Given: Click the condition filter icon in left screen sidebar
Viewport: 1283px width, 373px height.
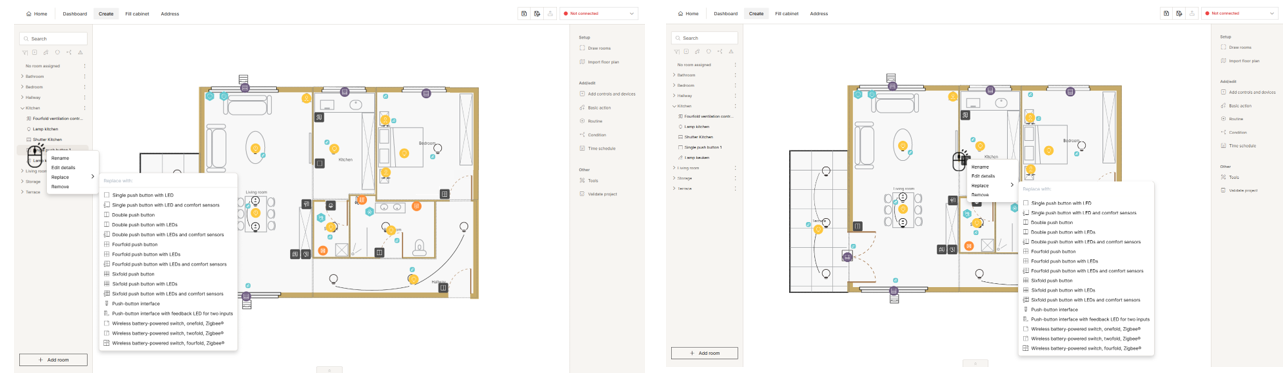Looking at the screenshot, I should click(69, 52).
